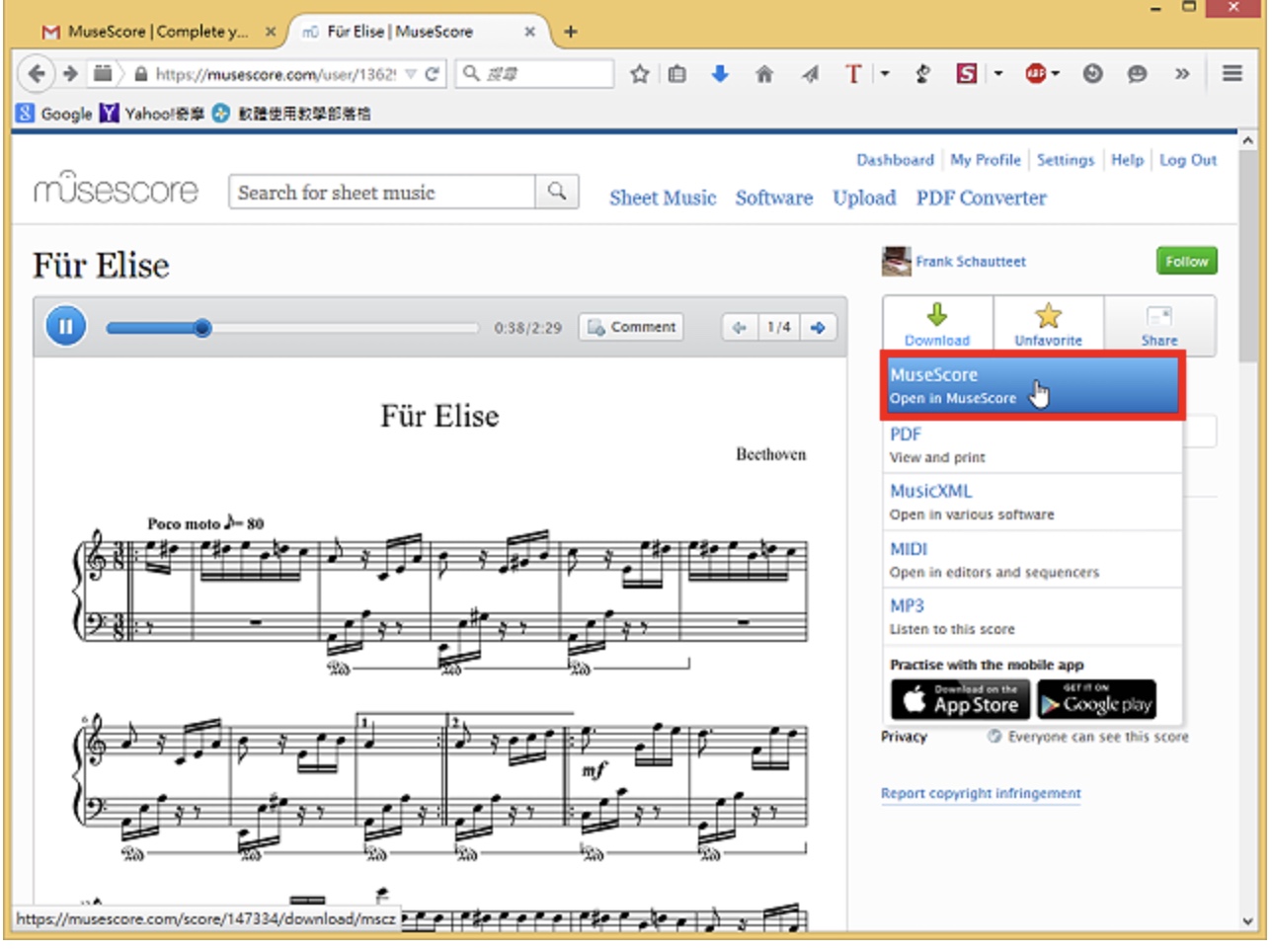Click the playback progress slider knob
The width and height of the screenshot is (1272, 952).
pos(202,328)
